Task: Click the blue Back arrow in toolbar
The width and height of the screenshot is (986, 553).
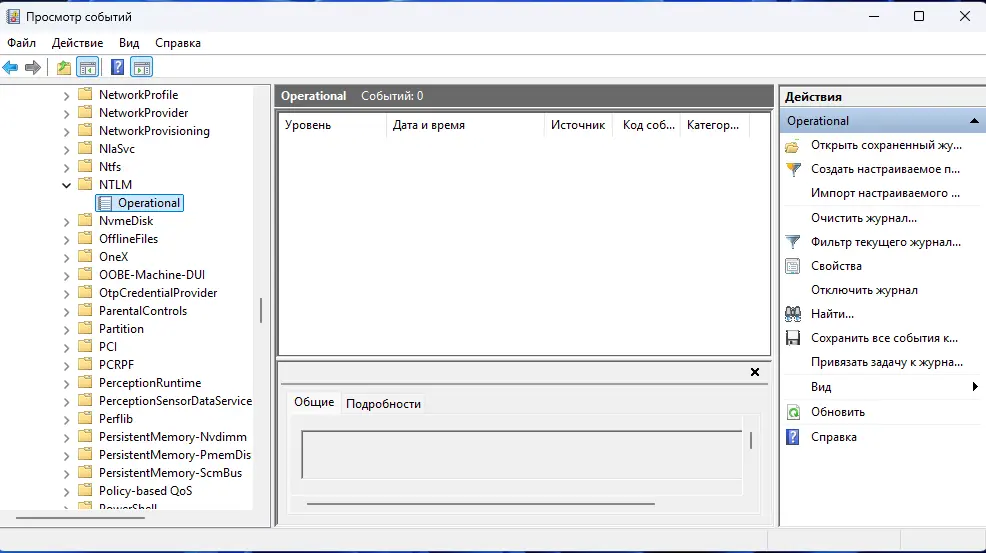Action: click(11, 67)
